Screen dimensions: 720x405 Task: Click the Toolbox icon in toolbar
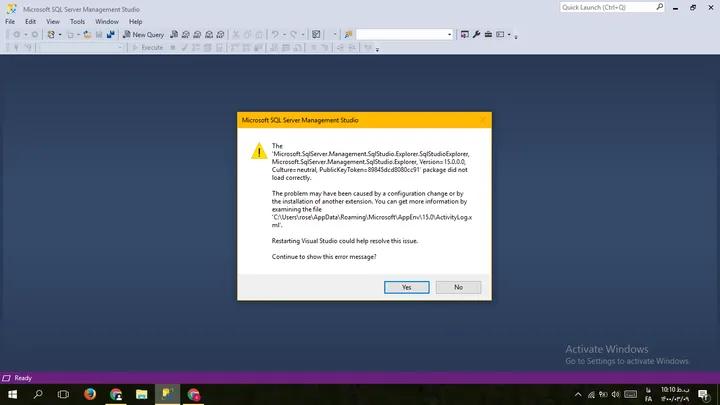tap(488, 34)
